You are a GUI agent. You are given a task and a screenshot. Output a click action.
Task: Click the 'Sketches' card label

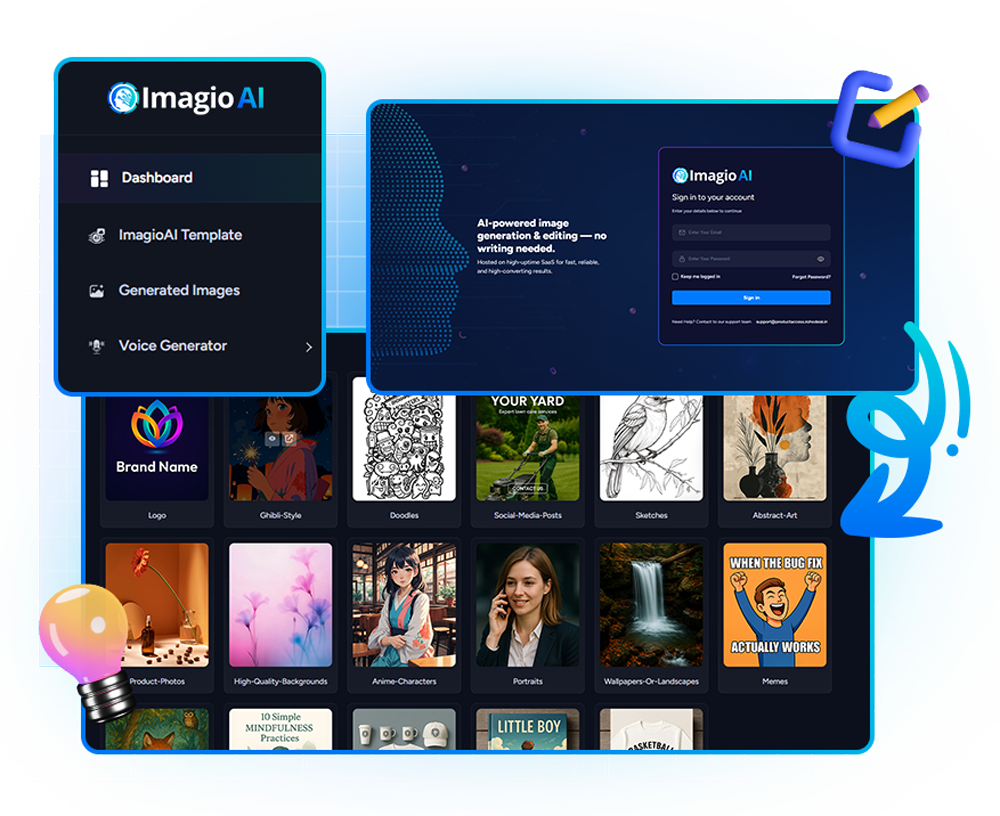(651, 516)
